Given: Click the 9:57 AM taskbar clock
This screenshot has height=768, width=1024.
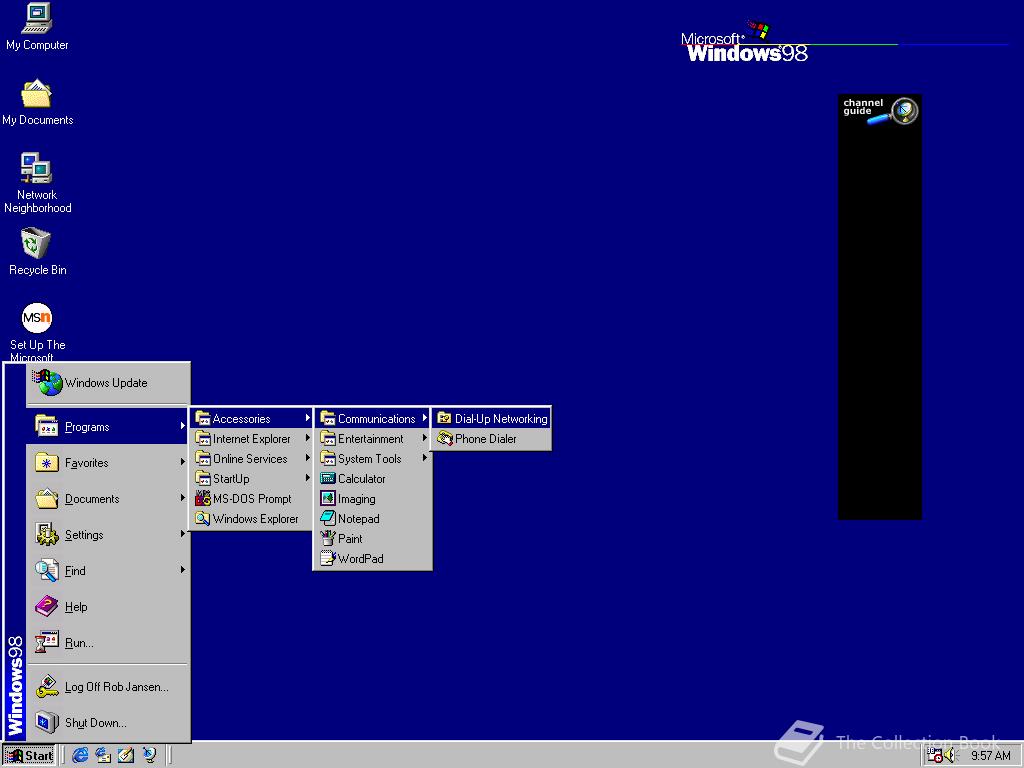Looking at the screenshot, I should [990, 756].
